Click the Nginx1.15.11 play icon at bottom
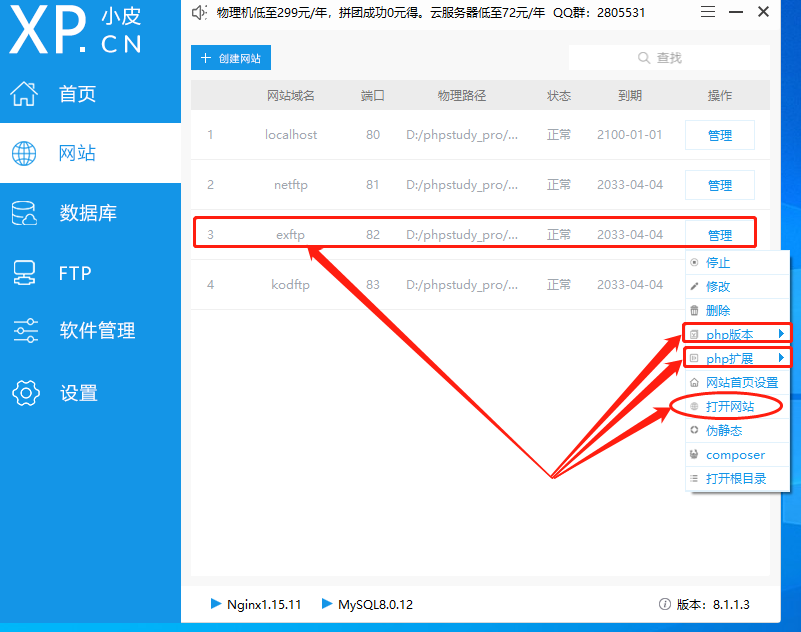Screen dimensions: 801x632 click(216, 604)
